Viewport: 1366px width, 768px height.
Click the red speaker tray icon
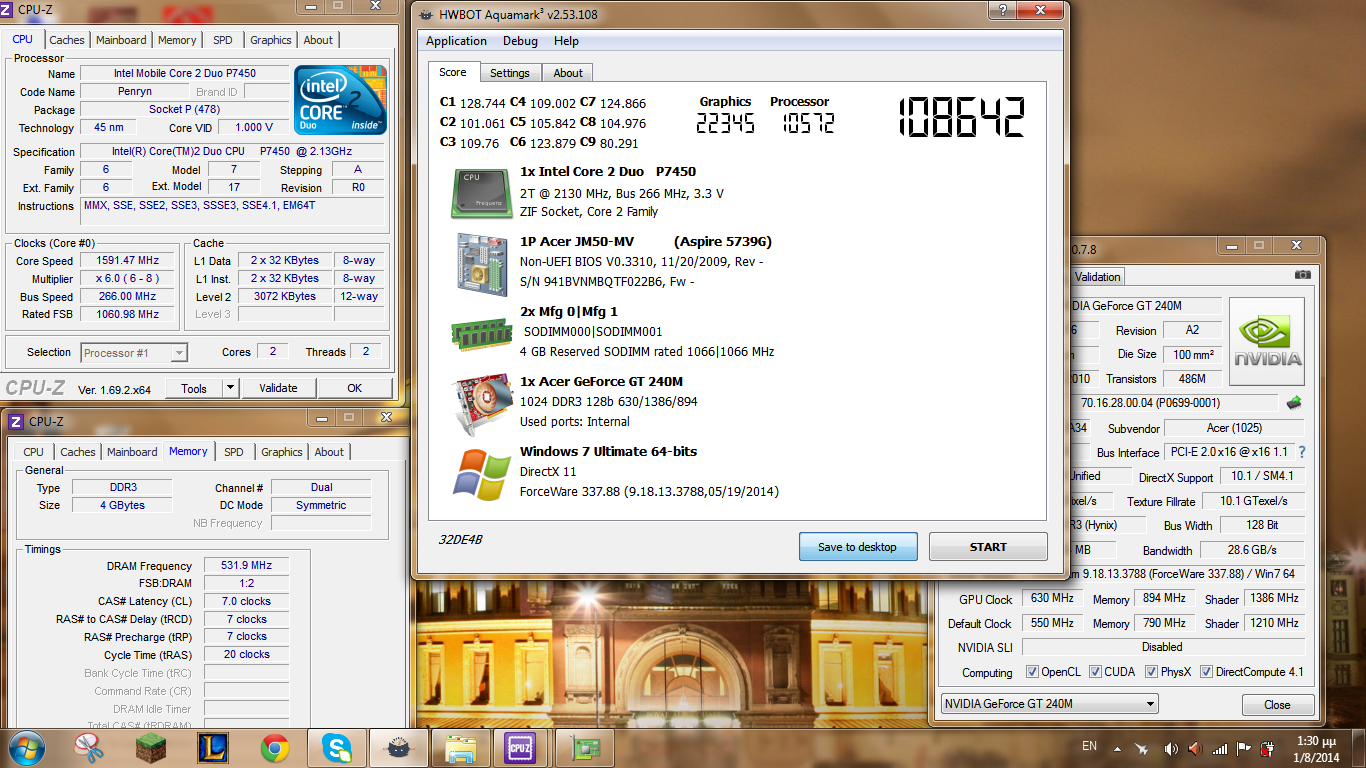coord(1194,748)
